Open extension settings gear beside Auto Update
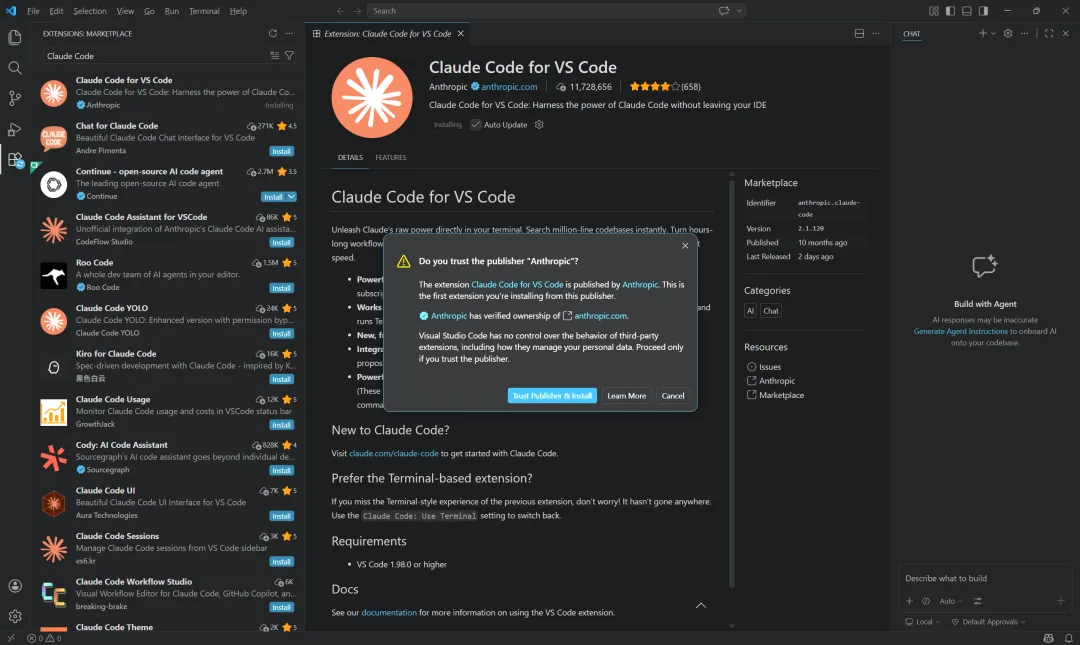 pos(539,125)
